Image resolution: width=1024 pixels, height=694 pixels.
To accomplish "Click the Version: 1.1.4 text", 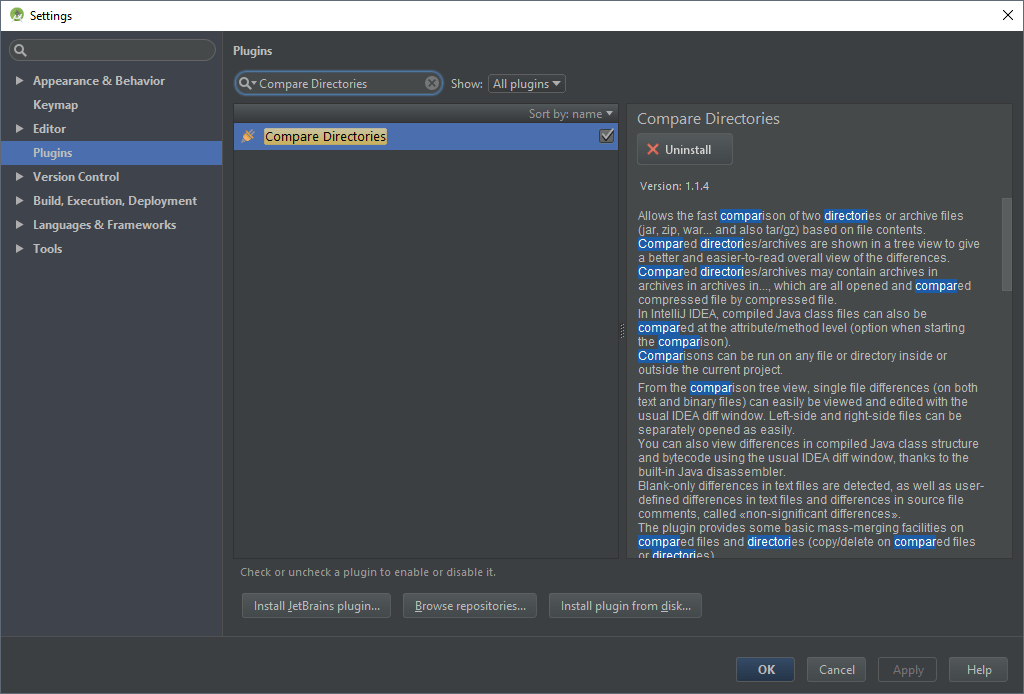I will click(x=674, y=186).
